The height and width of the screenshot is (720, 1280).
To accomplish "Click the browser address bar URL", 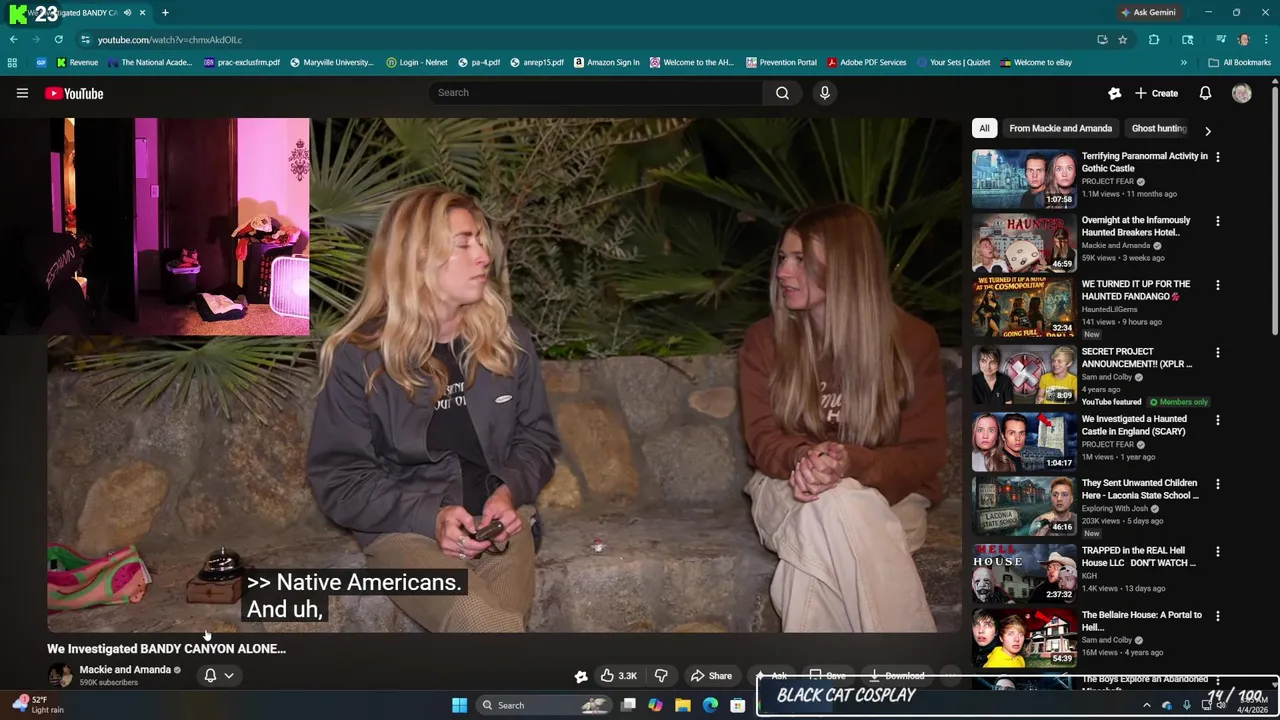I will point(170,40).
